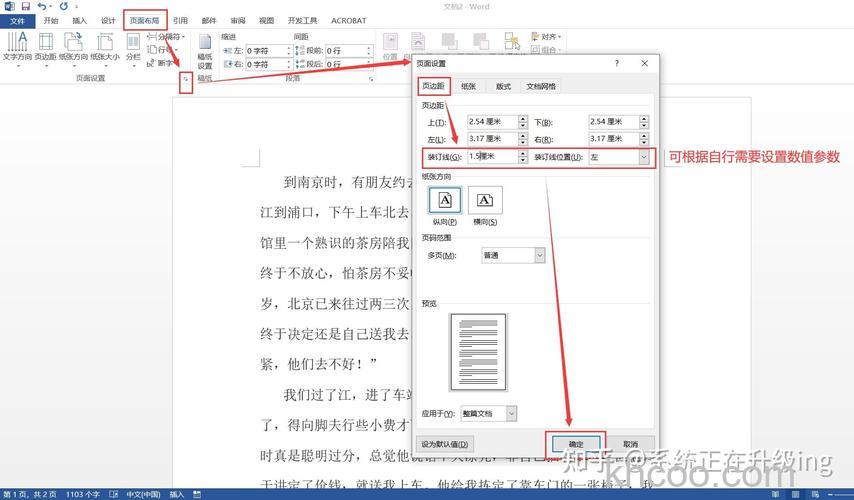Screen dimensions: 854x500
Task: Click the Undo arrow icon
Action: (42, 6)
